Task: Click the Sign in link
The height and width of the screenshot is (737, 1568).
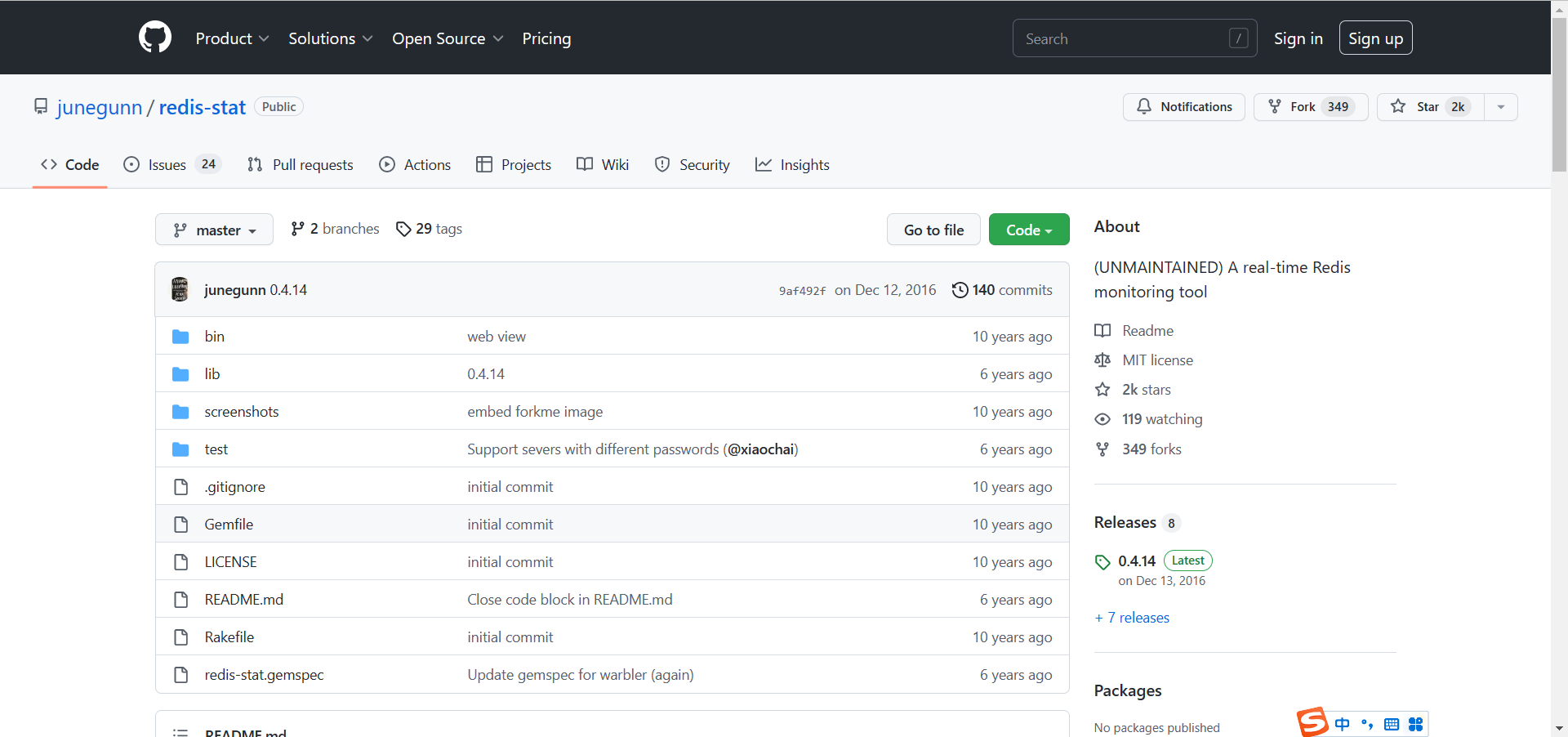Action: [1298, 38]
